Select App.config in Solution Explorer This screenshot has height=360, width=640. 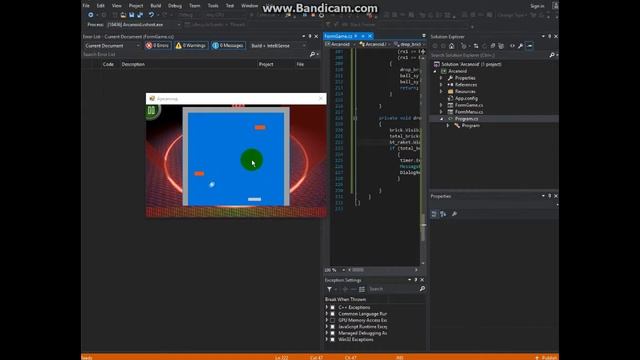[466, 98]
